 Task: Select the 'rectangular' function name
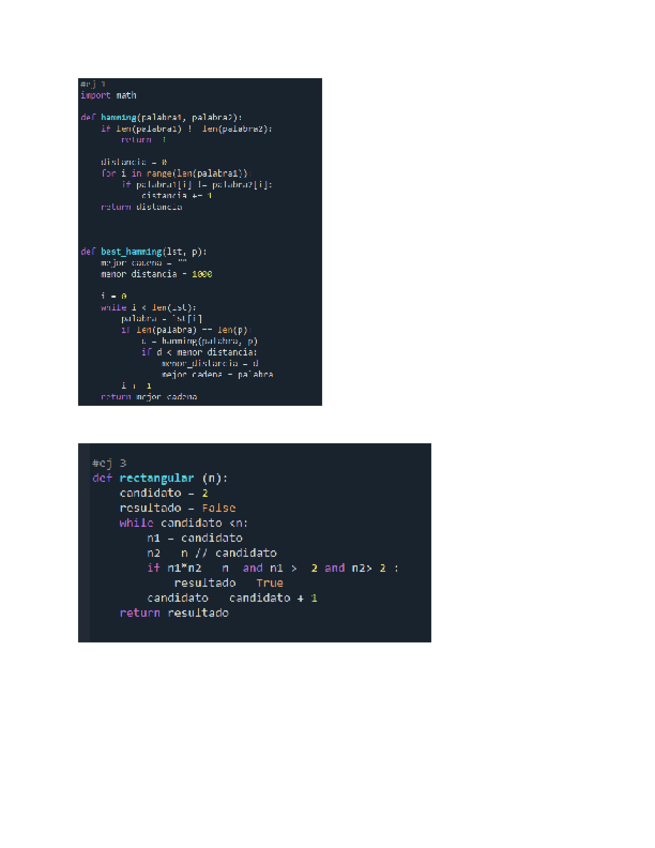pos(156,478)
